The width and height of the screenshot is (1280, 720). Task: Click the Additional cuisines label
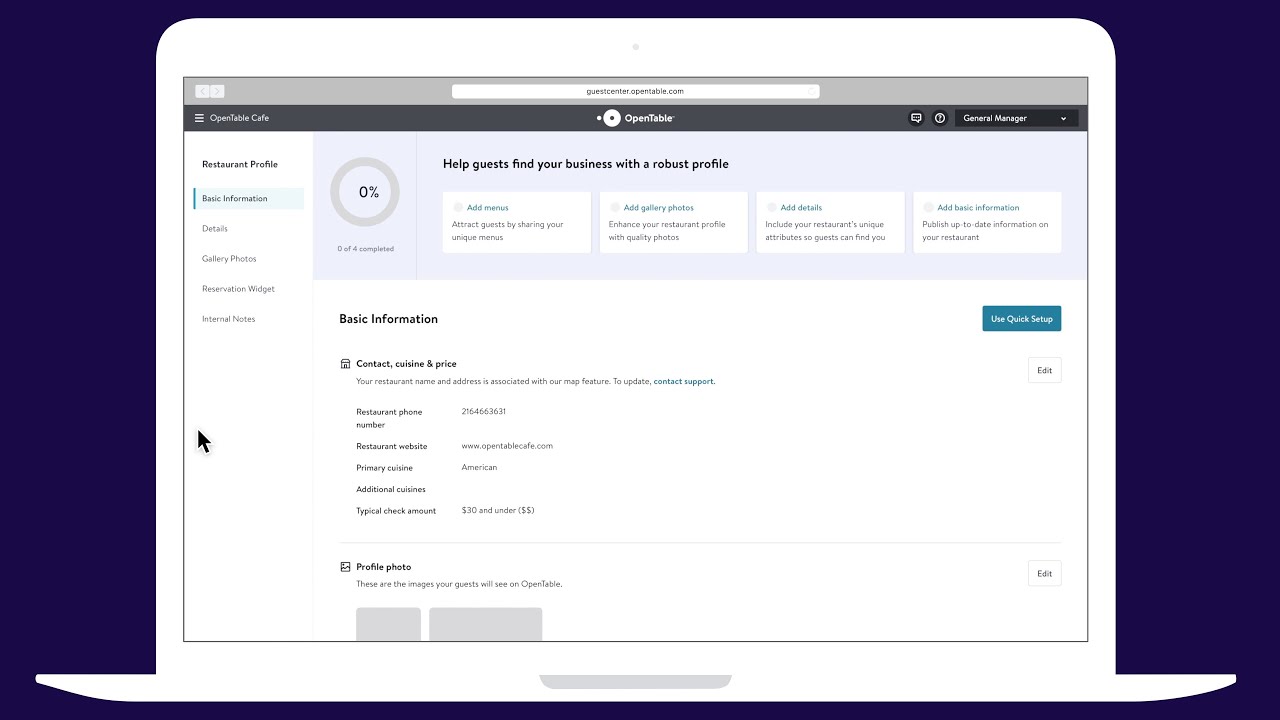[391, 490]
